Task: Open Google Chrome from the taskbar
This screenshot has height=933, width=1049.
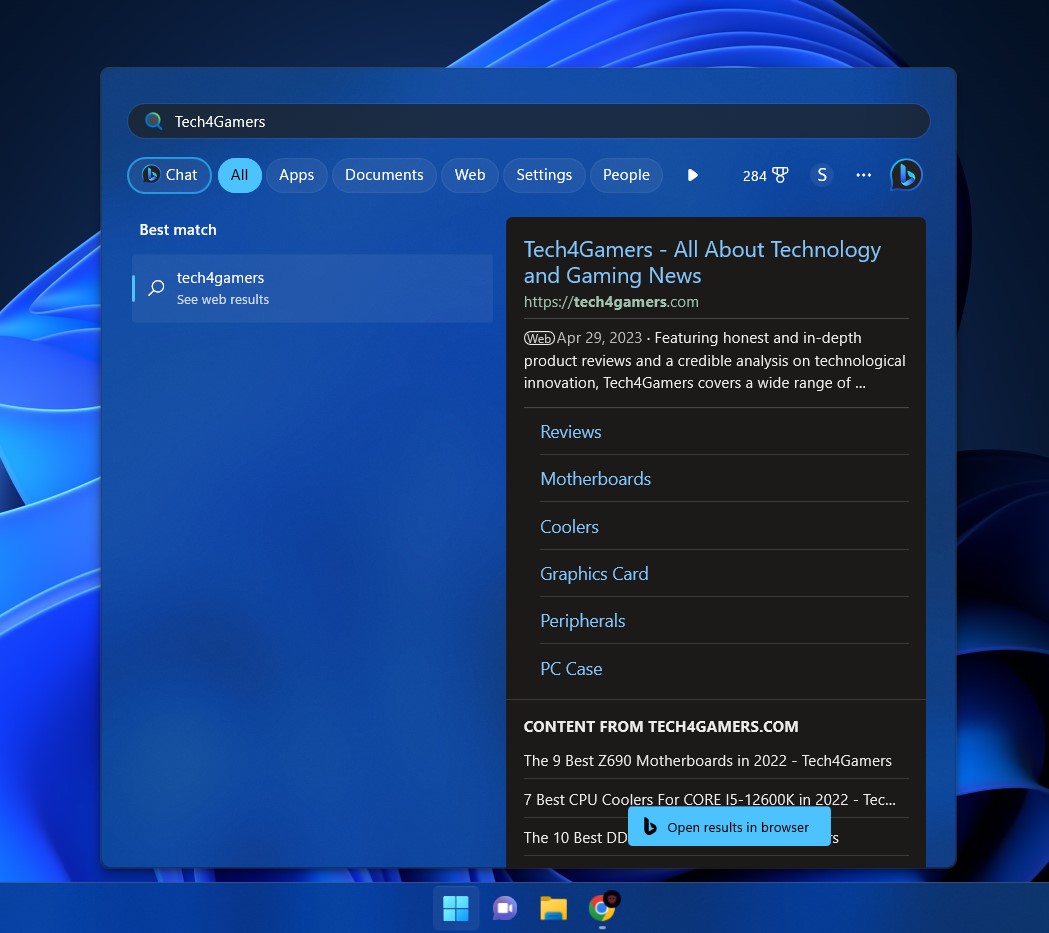Action: click(x=602, y=908)
